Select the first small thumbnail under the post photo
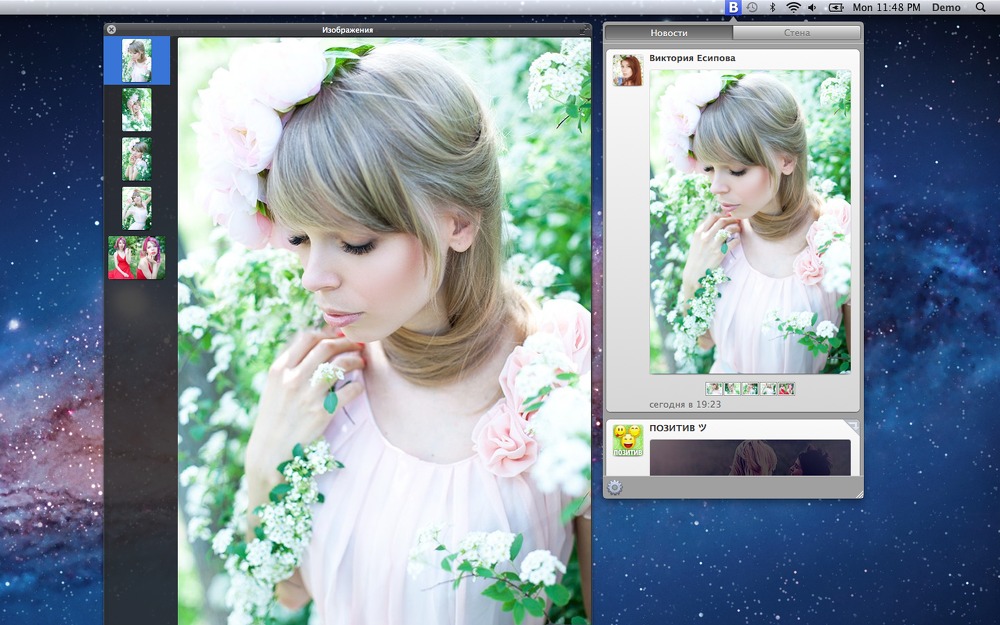 714,388
